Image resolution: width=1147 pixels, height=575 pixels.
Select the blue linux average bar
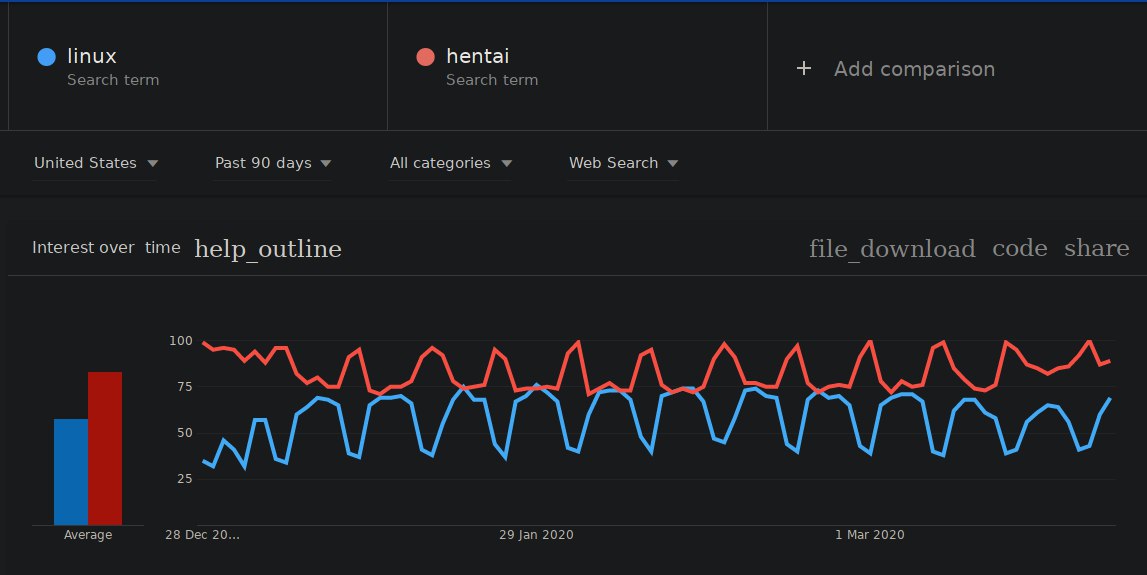tap(71, 472)
